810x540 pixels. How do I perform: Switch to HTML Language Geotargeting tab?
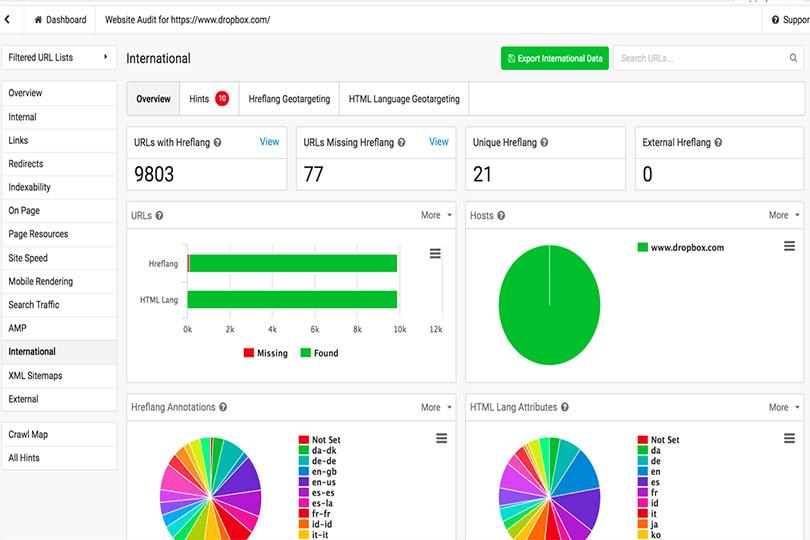pos(404,98)
